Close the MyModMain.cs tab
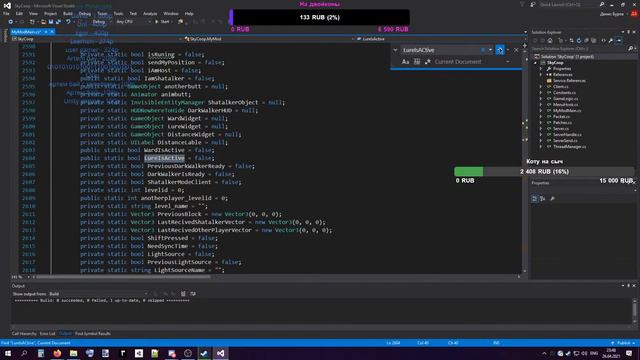Viewport: 640px width, 360px height. tap(52, 32)
